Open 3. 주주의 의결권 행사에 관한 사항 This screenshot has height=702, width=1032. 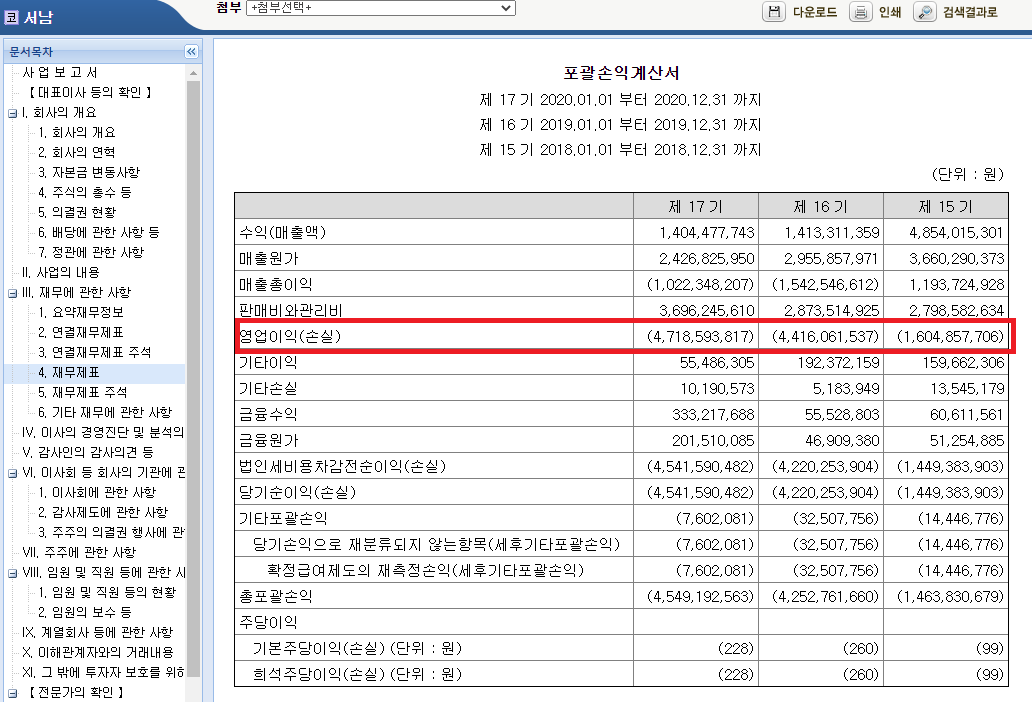point(111,532)
